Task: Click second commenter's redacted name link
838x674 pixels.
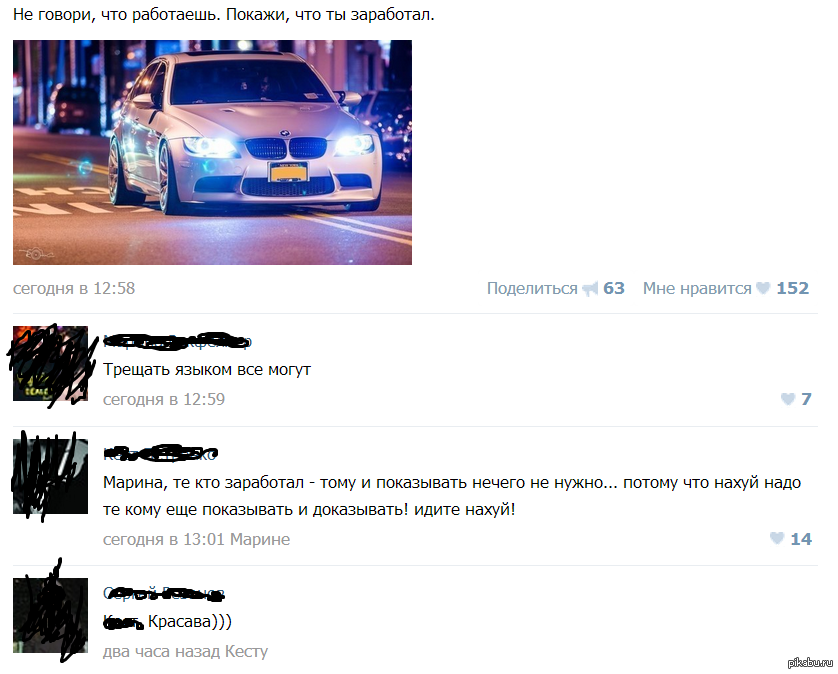Action: (160, 454)
